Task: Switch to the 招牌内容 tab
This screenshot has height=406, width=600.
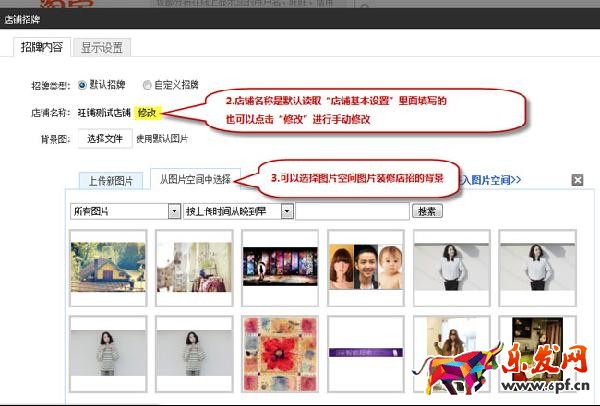Action: click(x=42, y=48)
